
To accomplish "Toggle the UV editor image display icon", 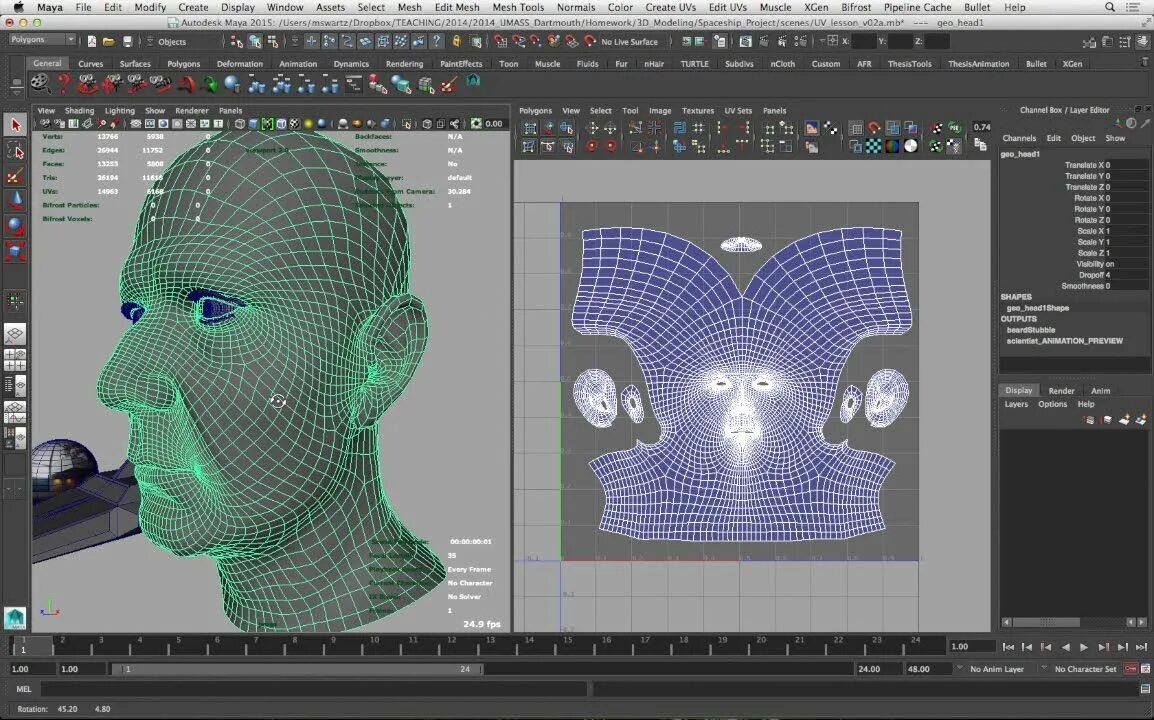I will click(812, 129).
